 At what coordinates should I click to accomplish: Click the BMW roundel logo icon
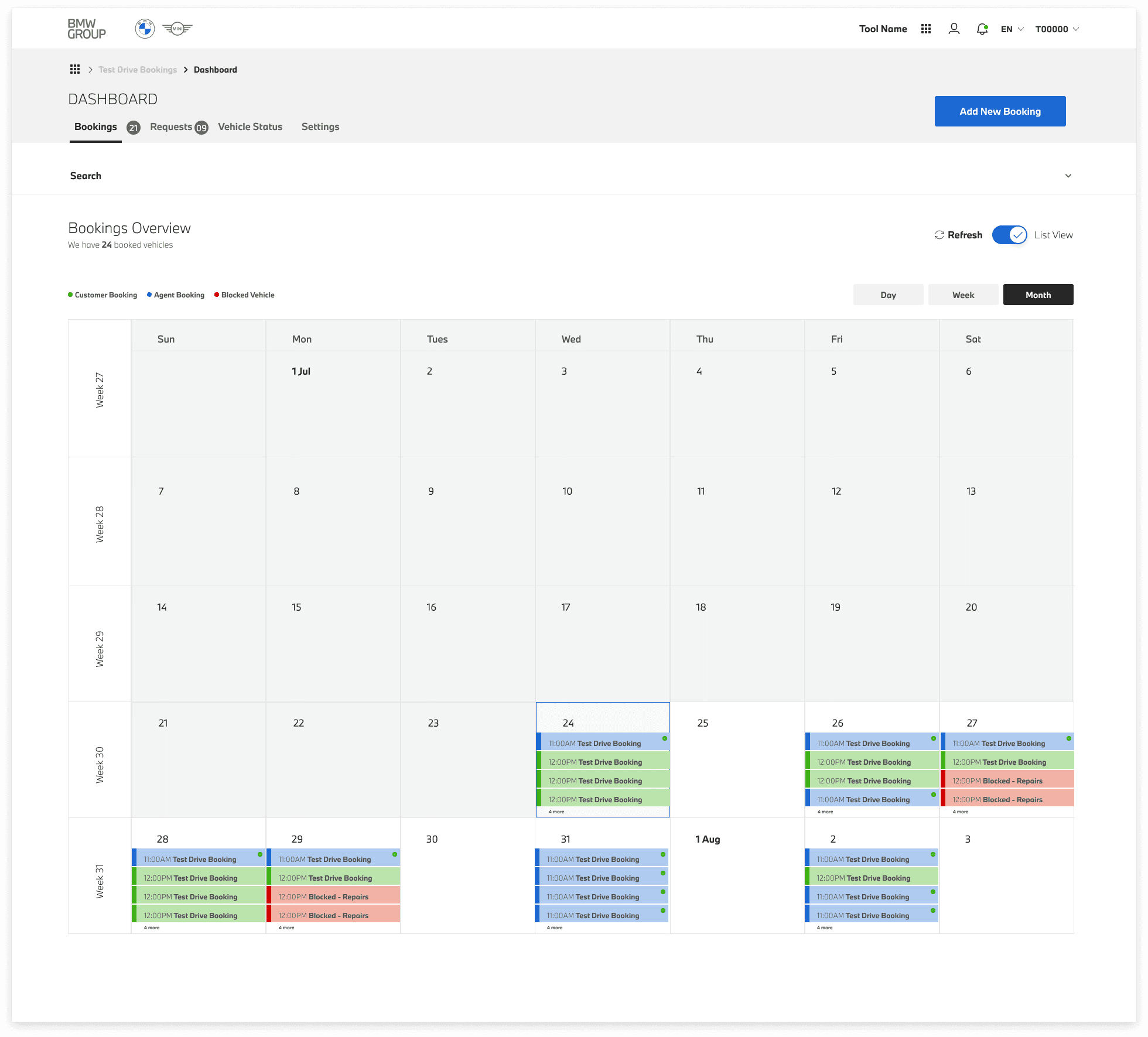[x=145, y=28]
